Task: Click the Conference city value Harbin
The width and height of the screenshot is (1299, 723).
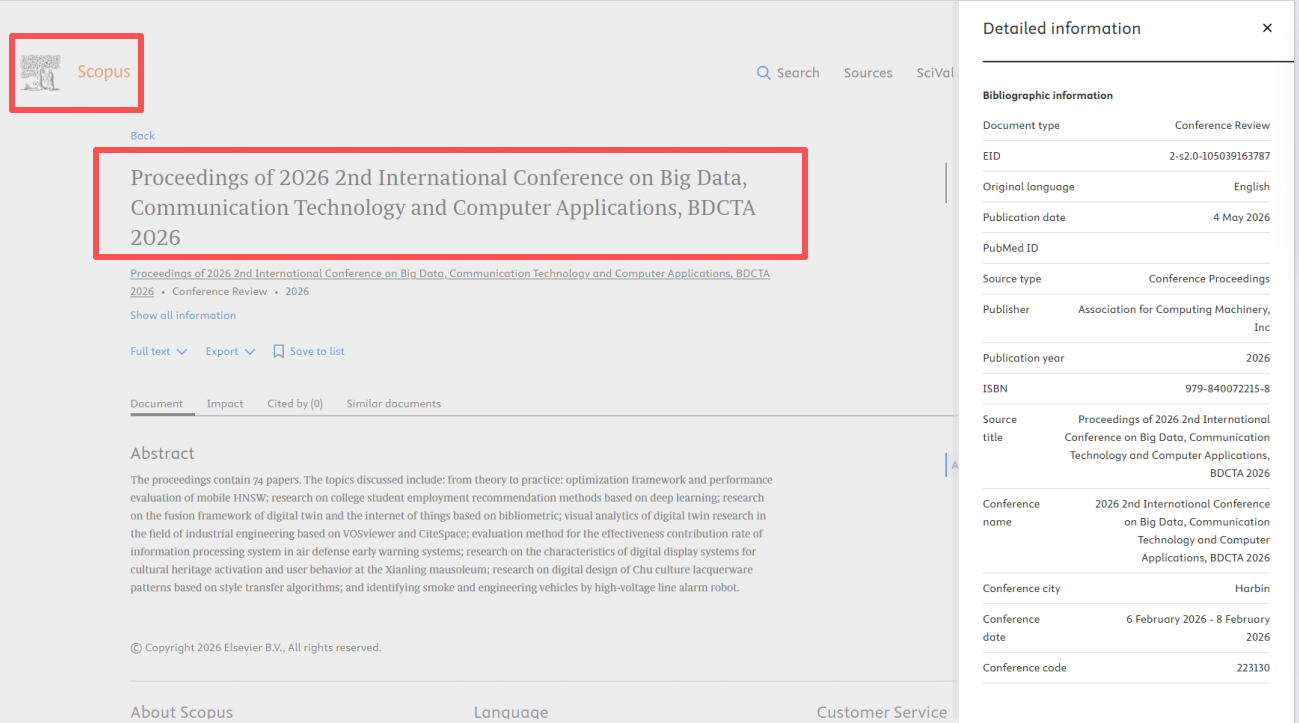Action: coord(1253,588)
